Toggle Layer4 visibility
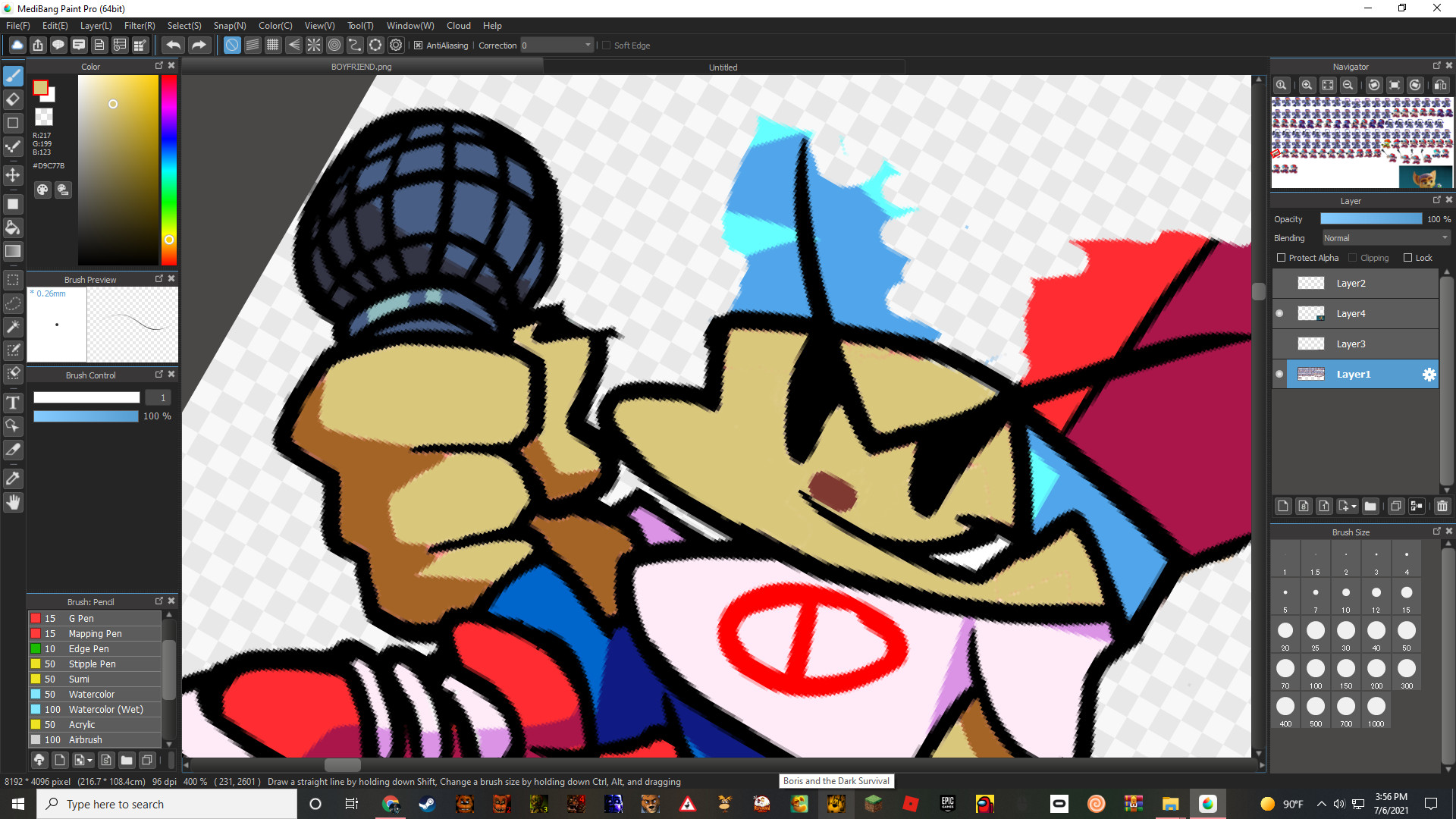 click(x=1279, y=313)
